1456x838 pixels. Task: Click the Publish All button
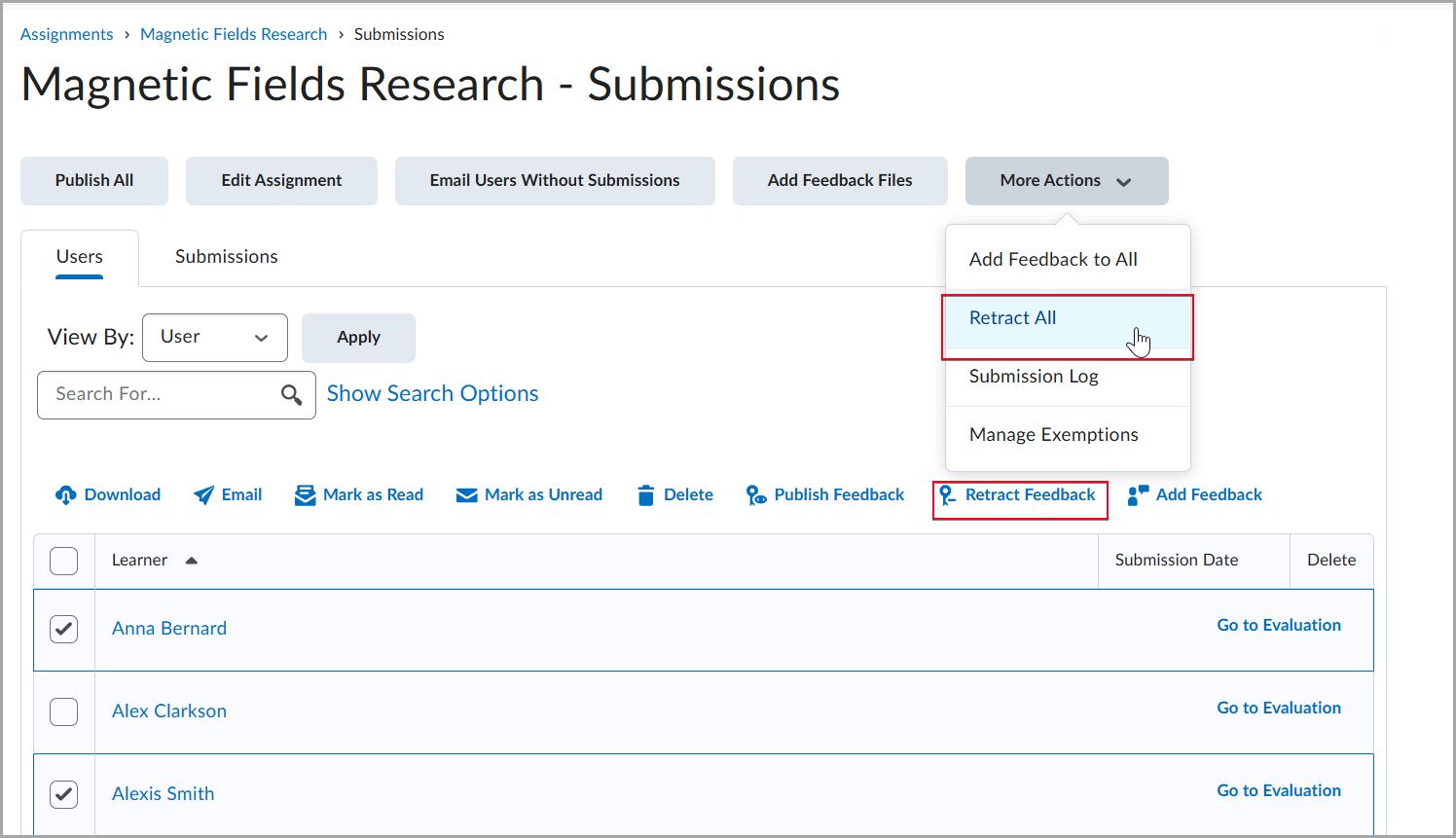click(93, 181)
